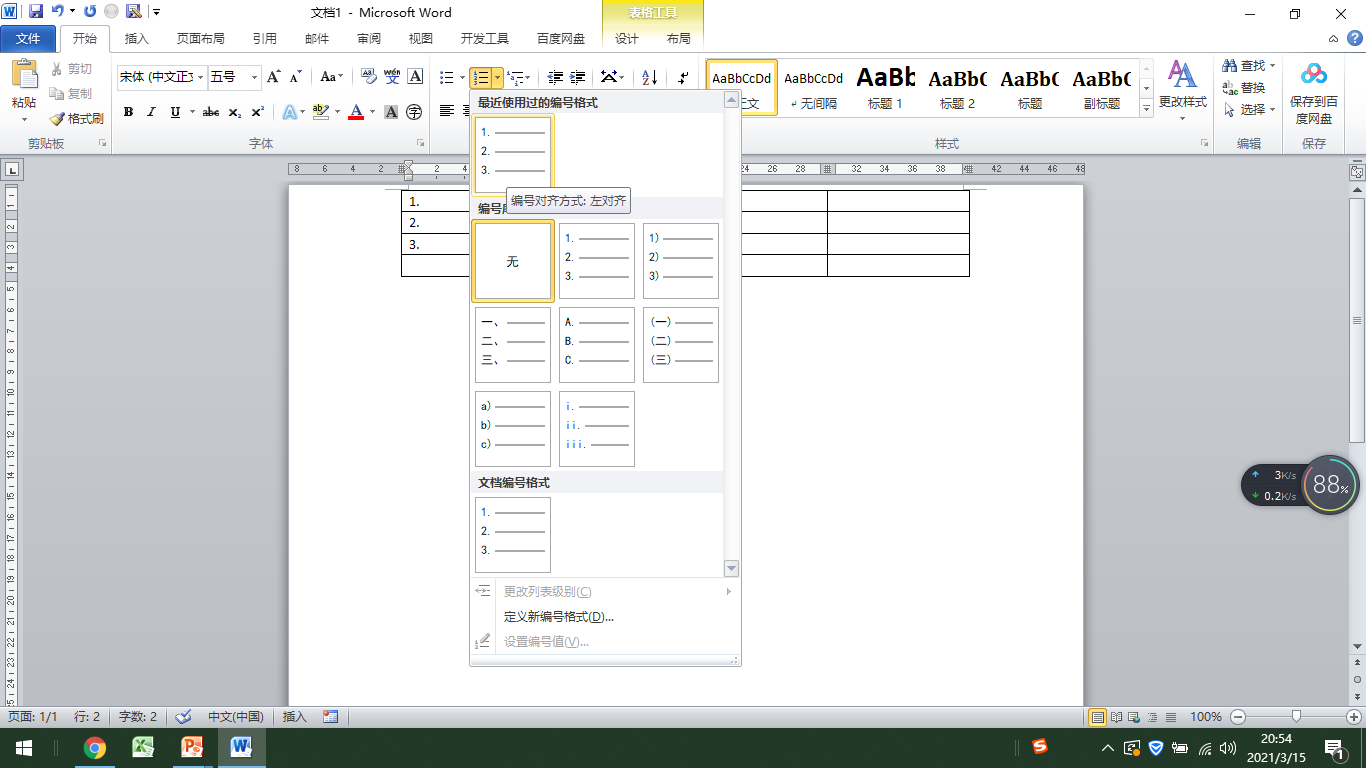Screen dimensions: 1366x768
Task: Grow font size with the large A icon
Action: (x=274, y=77)
